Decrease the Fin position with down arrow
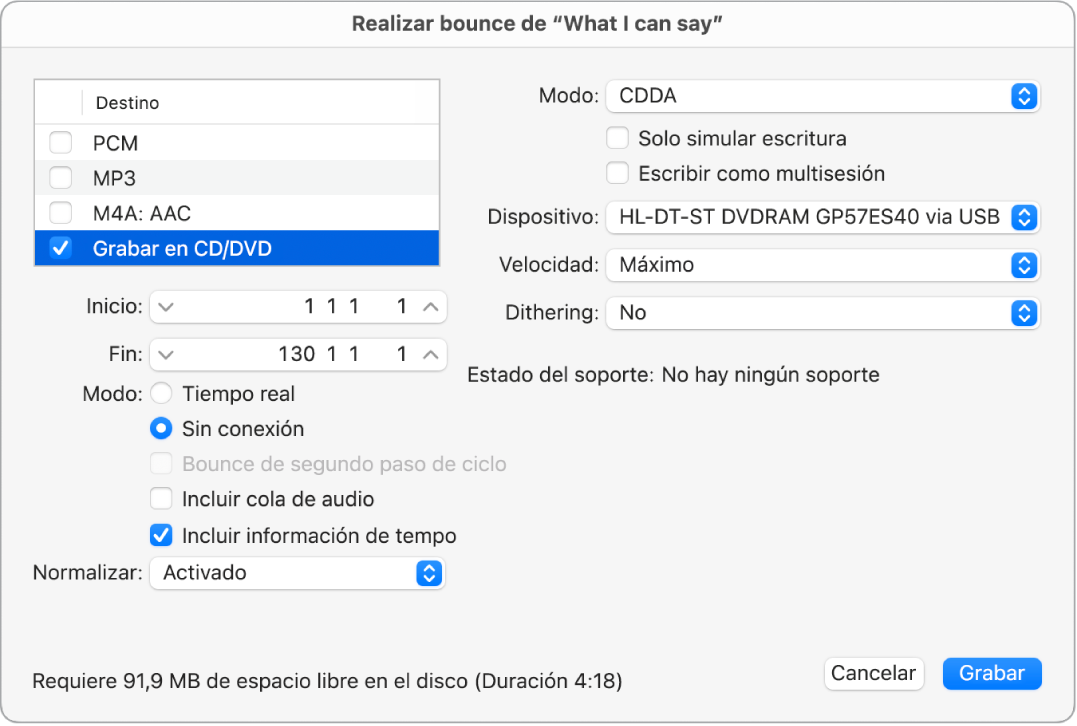The height and width of the screenshot is (726, 1077). 167,354
